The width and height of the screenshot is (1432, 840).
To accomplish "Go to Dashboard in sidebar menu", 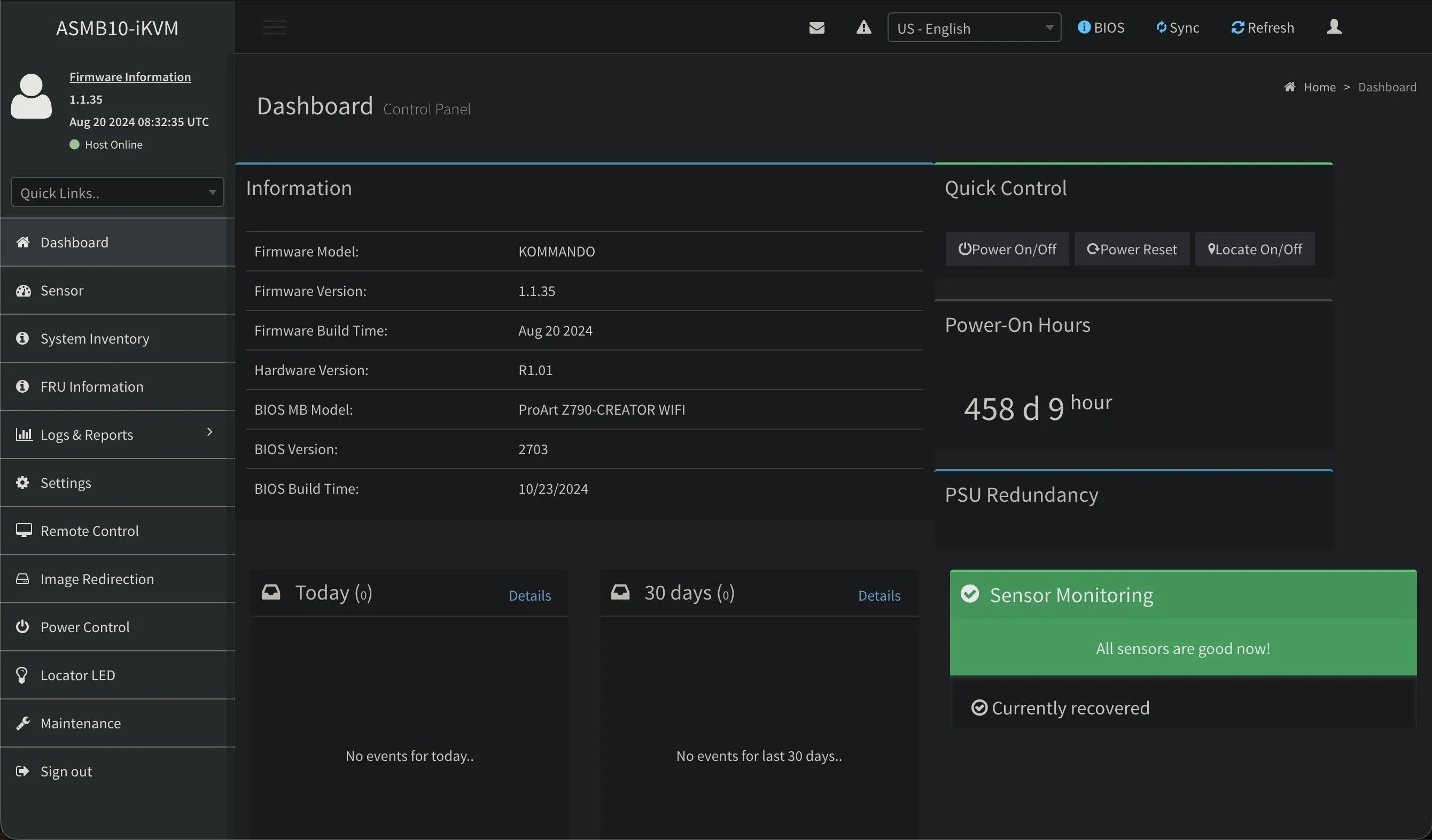I will pyautogui.click(x=118, y=243).
